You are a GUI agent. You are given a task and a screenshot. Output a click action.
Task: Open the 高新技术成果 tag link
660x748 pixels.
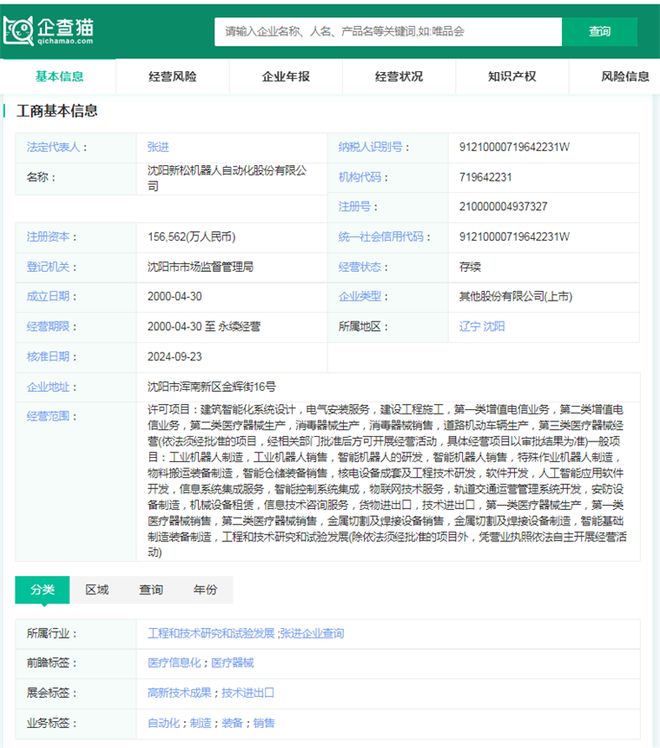(x=179, y=693)
